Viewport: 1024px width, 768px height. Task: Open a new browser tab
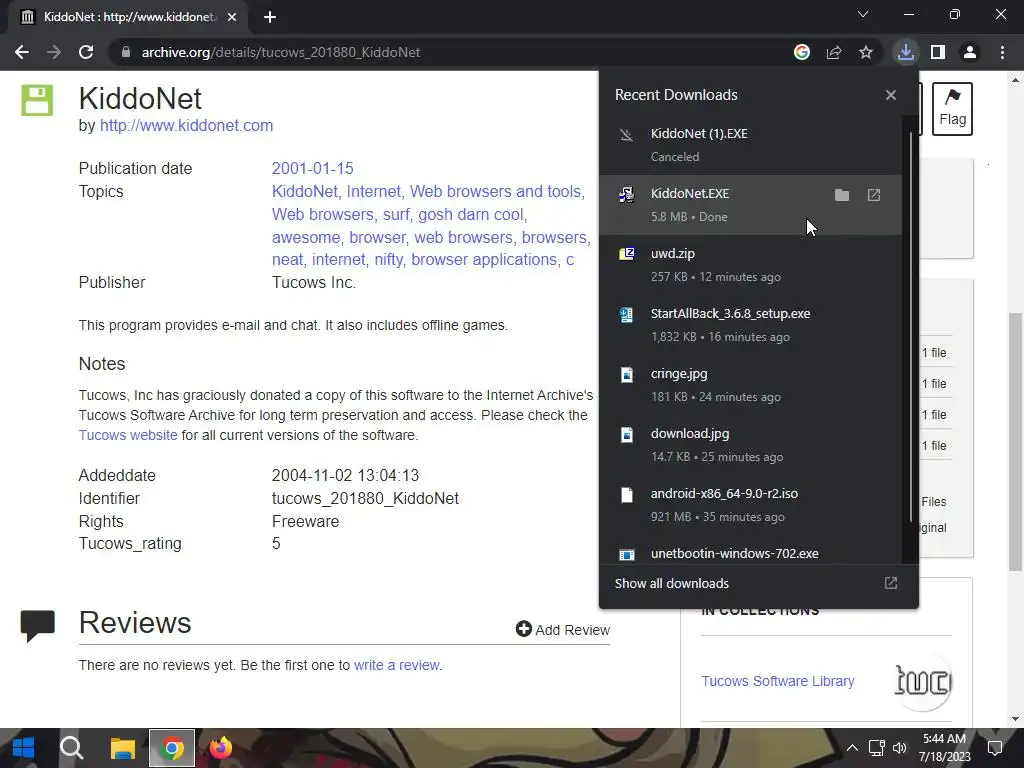(270, 18)
